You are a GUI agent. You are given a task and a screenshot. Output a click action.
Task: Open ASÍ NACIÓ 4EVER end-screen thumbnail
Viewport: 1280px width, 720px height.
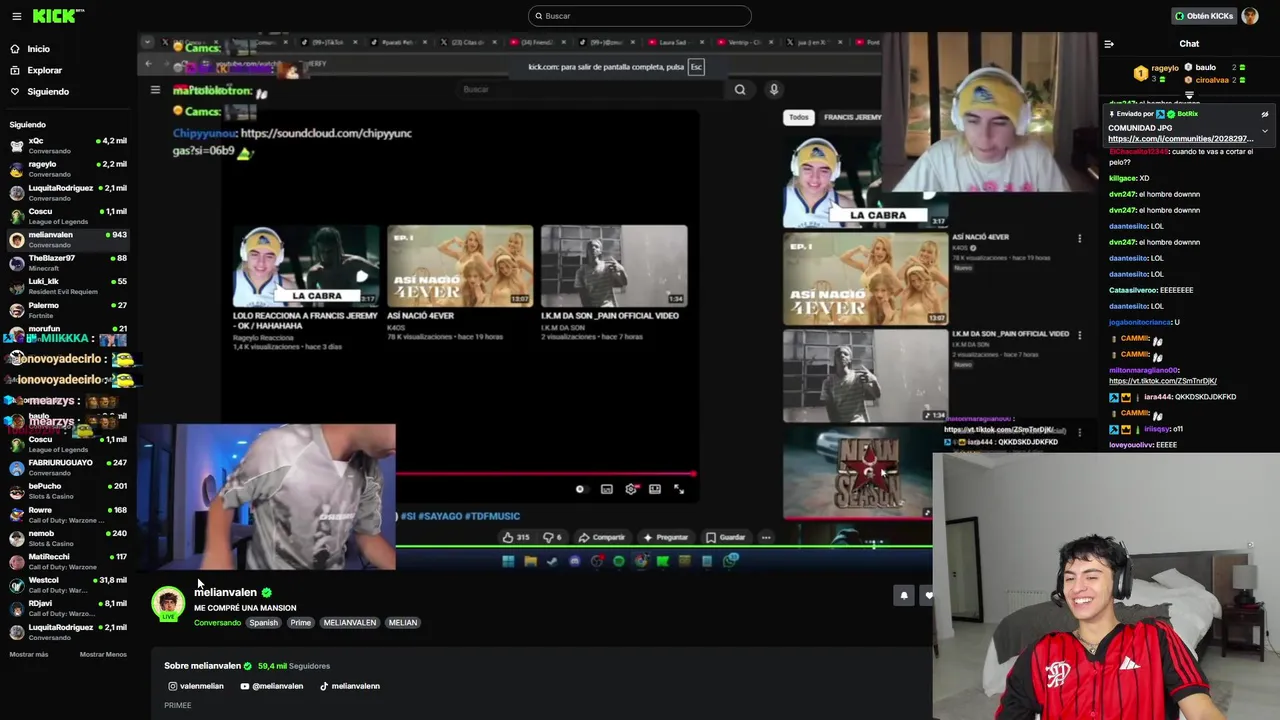(x=460, y=266)
